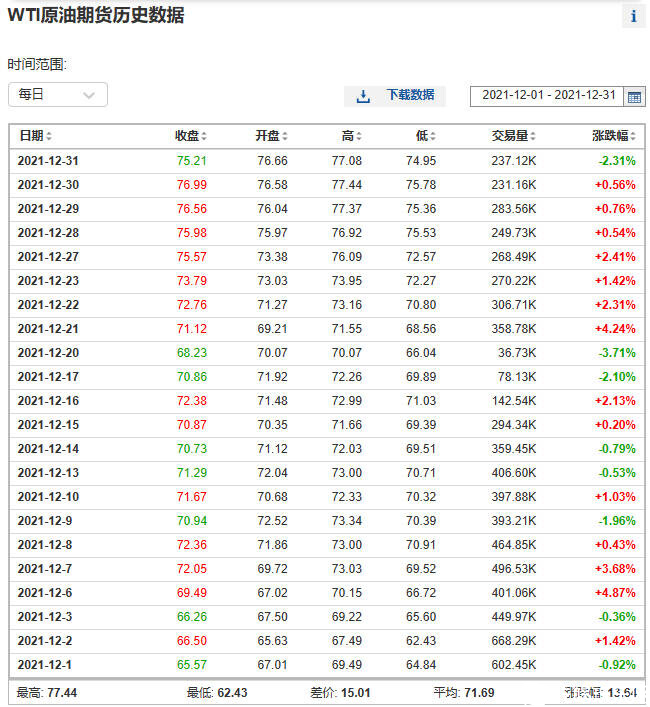Select date cell 2021-12-21
Screen dimensions: 650x707
tap(48, 329)
